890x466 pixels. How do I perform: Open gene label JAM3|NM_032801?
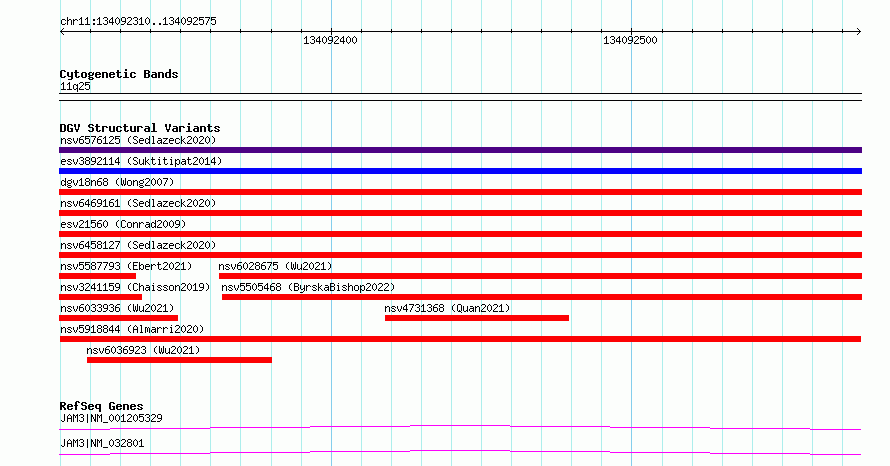(x=102, y=443)
